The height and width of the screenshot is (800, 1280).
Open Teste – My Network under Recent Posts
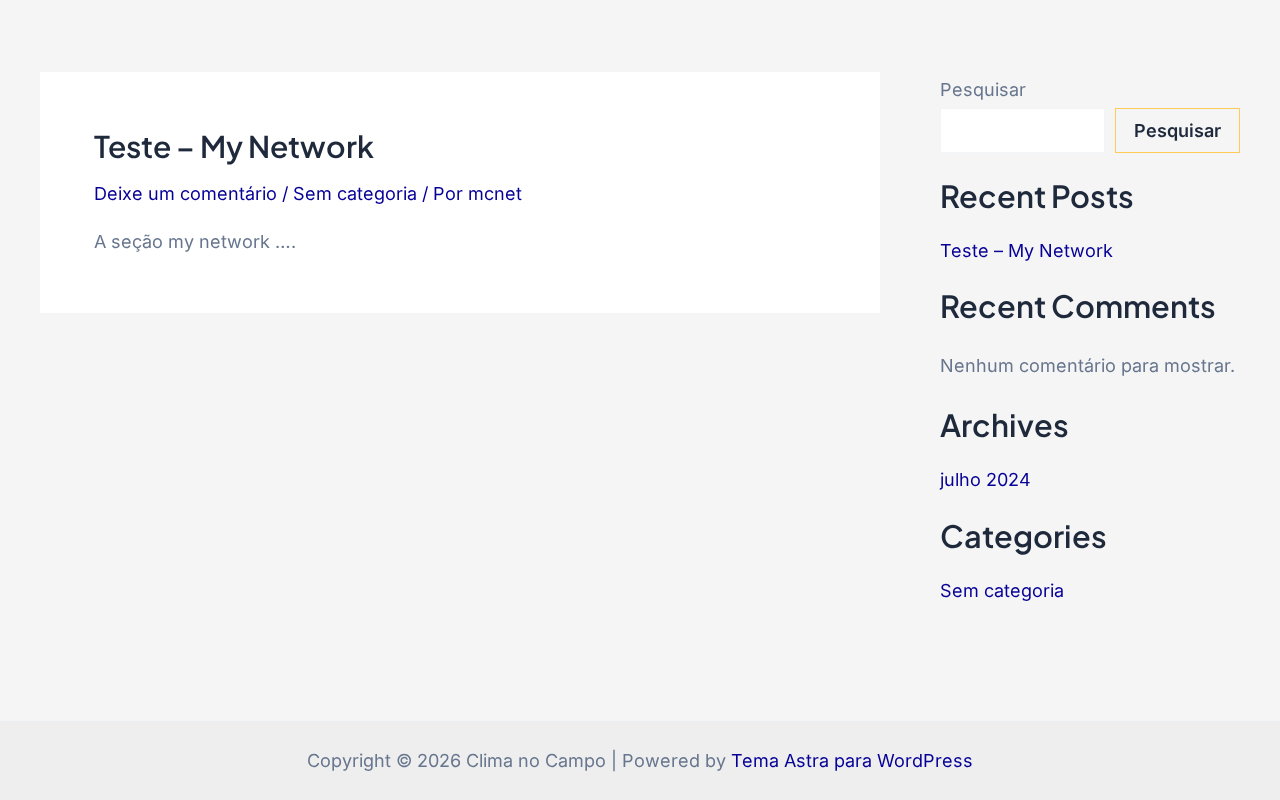[x=1026, y=251]
